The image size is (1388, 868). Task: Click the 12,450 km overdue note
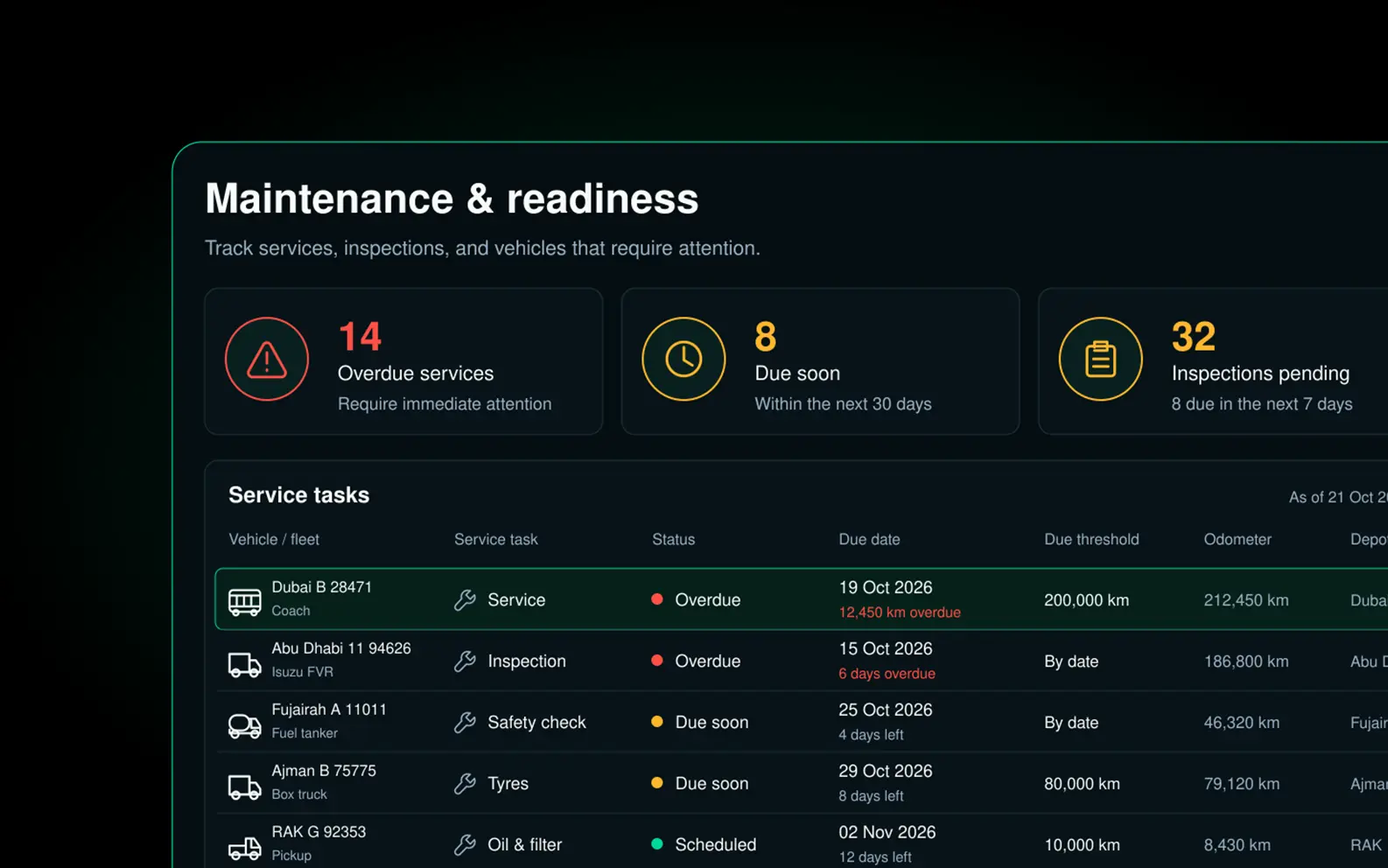[x=900, y=612]
